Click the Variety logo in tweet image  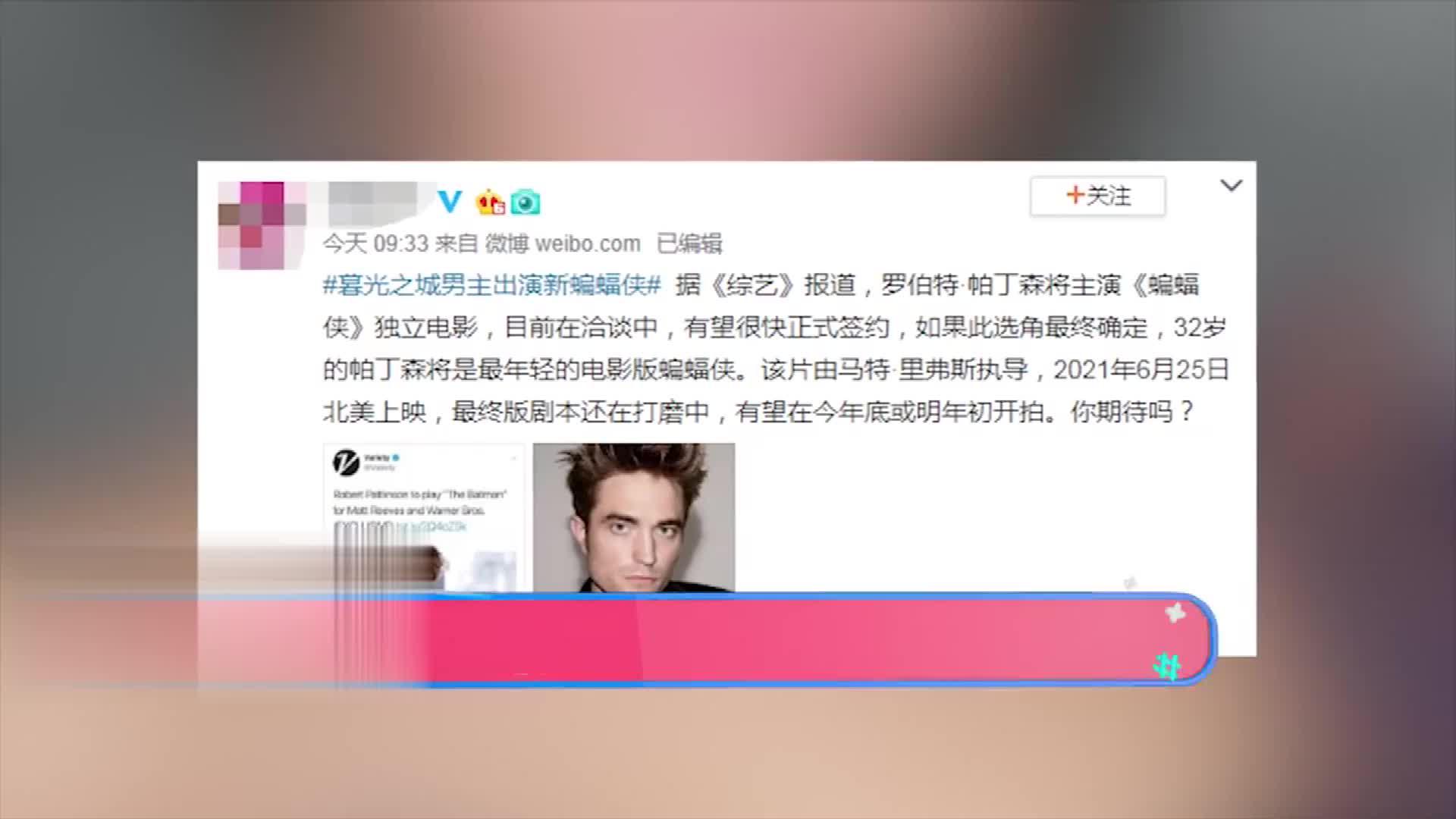point(346,462)
